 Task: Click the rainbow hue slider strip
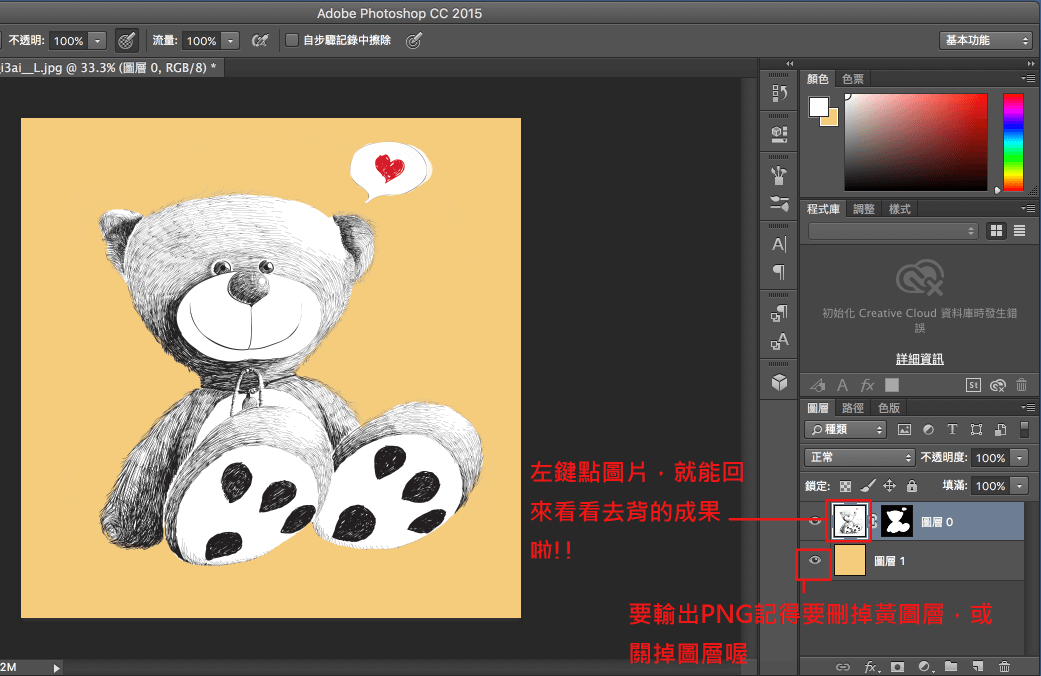pyautogui.click(x=1013, y=140)
